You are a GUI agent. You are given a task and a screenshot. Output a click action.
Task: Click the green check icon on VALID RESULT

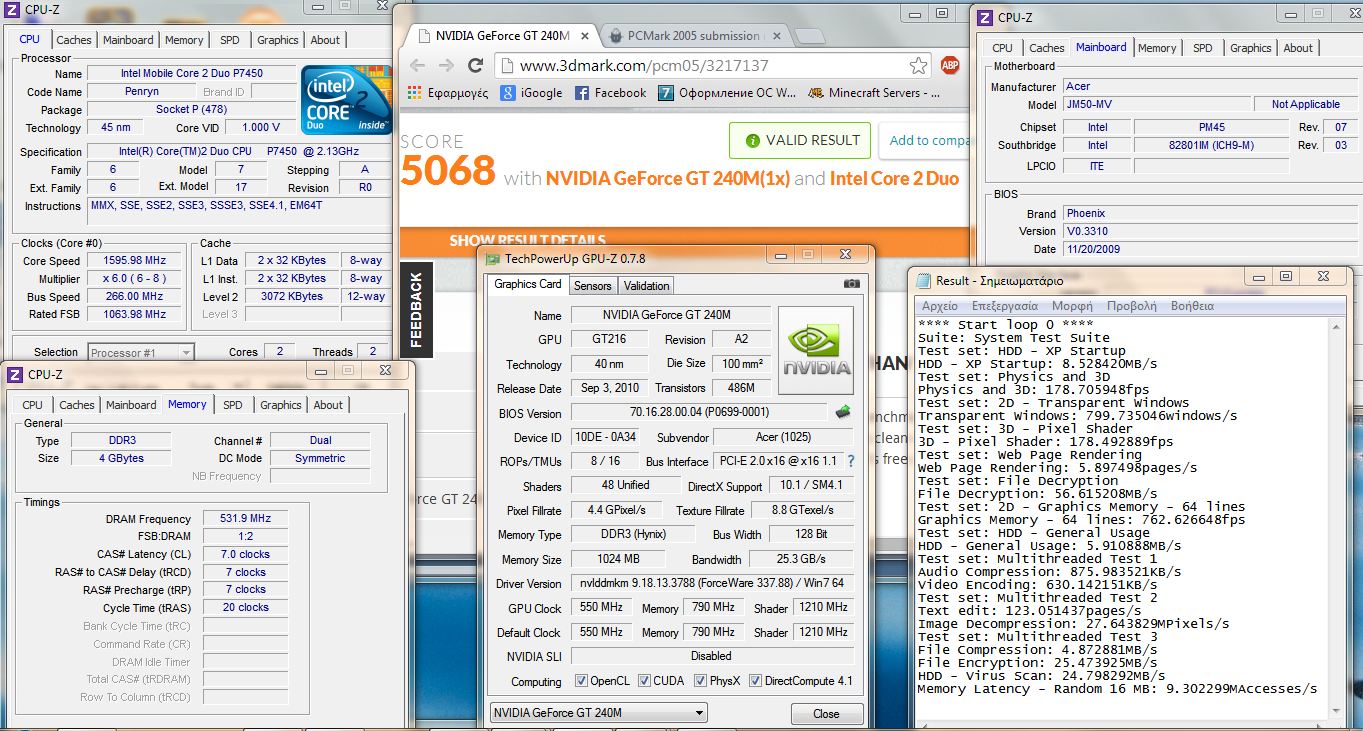751,140
